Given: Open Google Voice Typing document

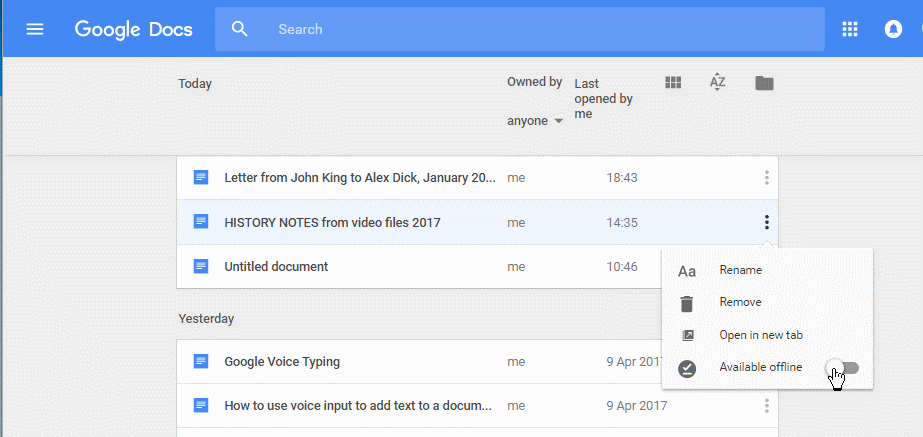Looking at the screenshot, I should click(282, 361).
